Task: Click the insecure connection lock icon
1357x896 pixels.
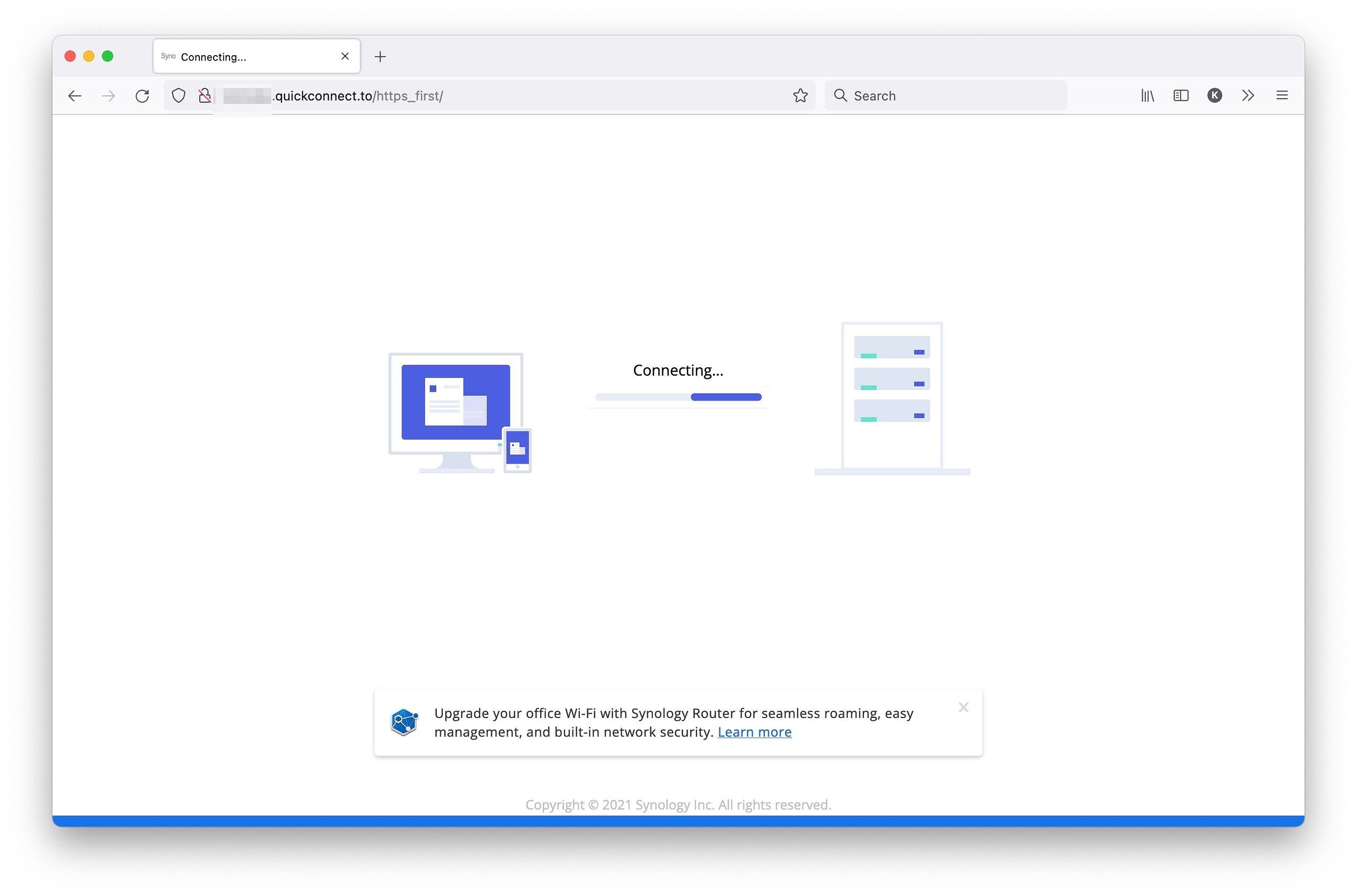Action: click(x=205, y=95)
